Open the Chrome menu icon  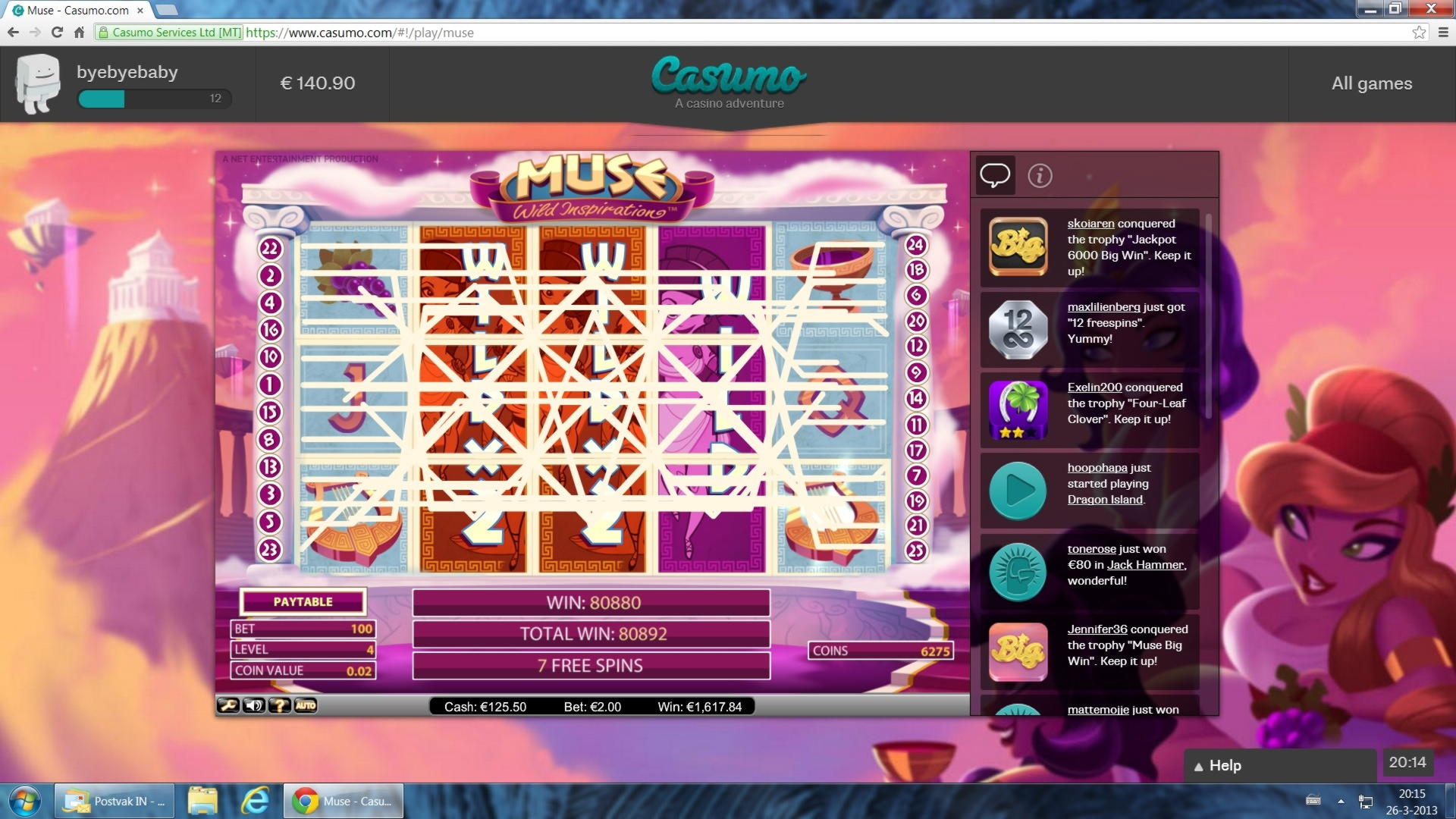click(x=1443, y=33)
